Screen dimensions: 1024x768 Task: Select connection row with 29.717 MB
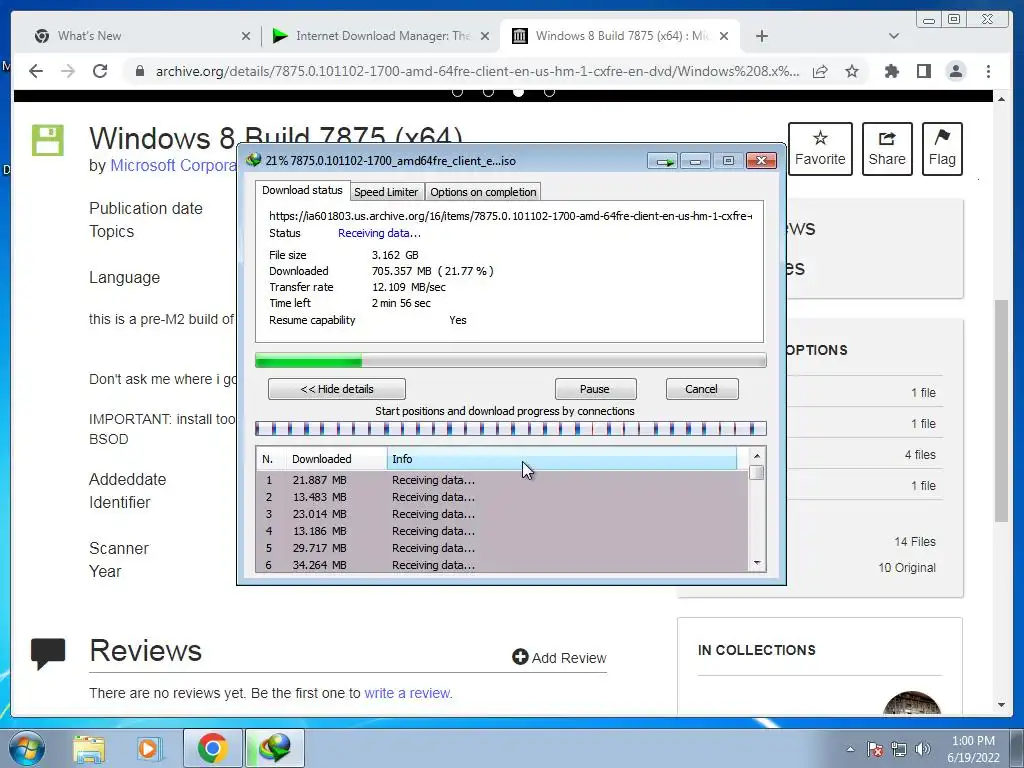(502, 548)
